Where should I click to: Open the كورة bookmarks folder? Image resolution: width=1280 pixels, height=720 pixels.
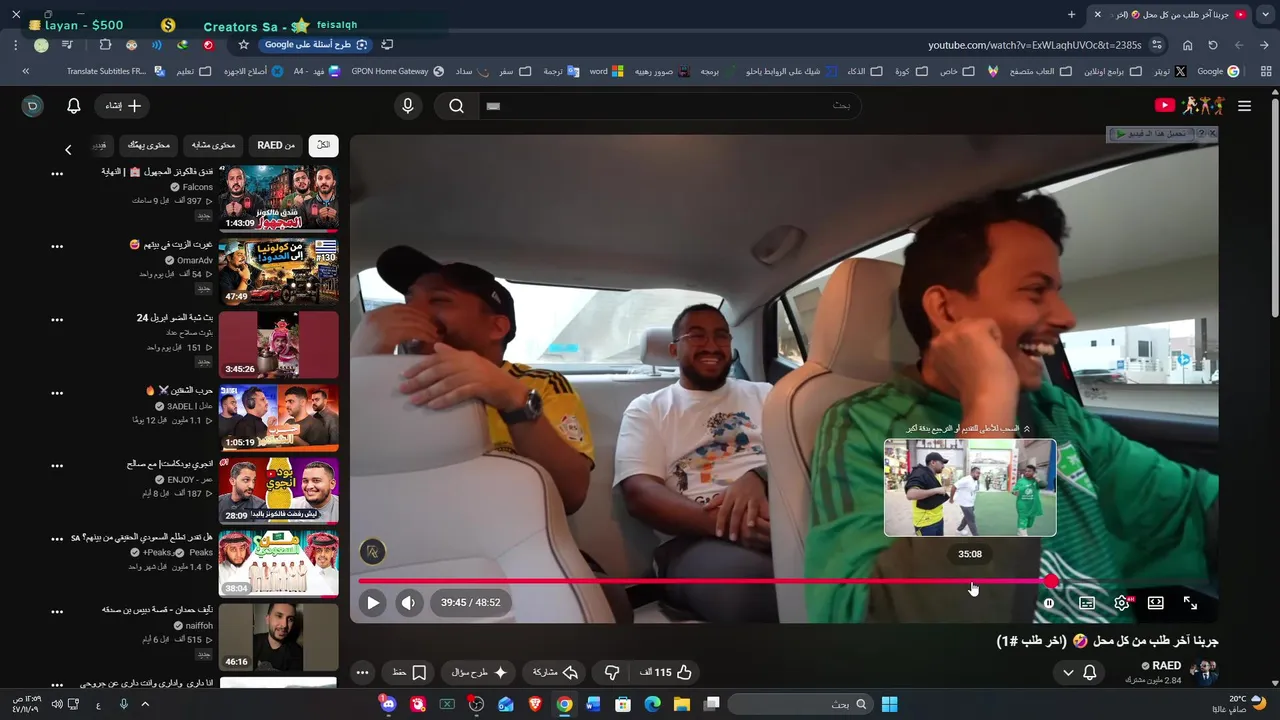click(909, 72)
